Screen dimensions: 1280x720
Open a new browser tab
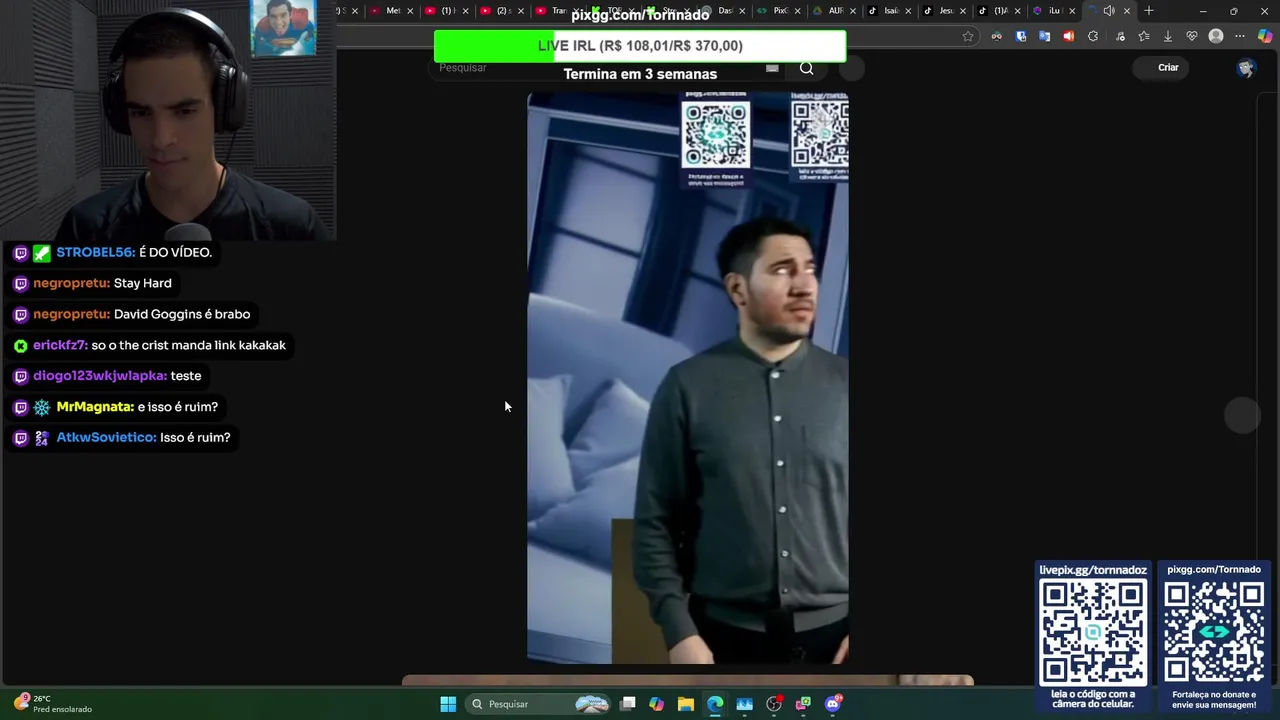(x=1149, y=11)
